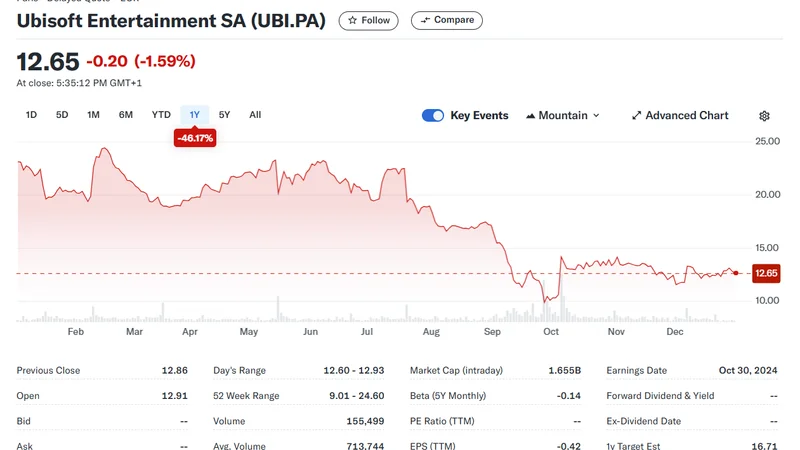The height and width of the screenshot is (450, 800).
Task: Select the 5D time range
Action: (x=62, y=115)
